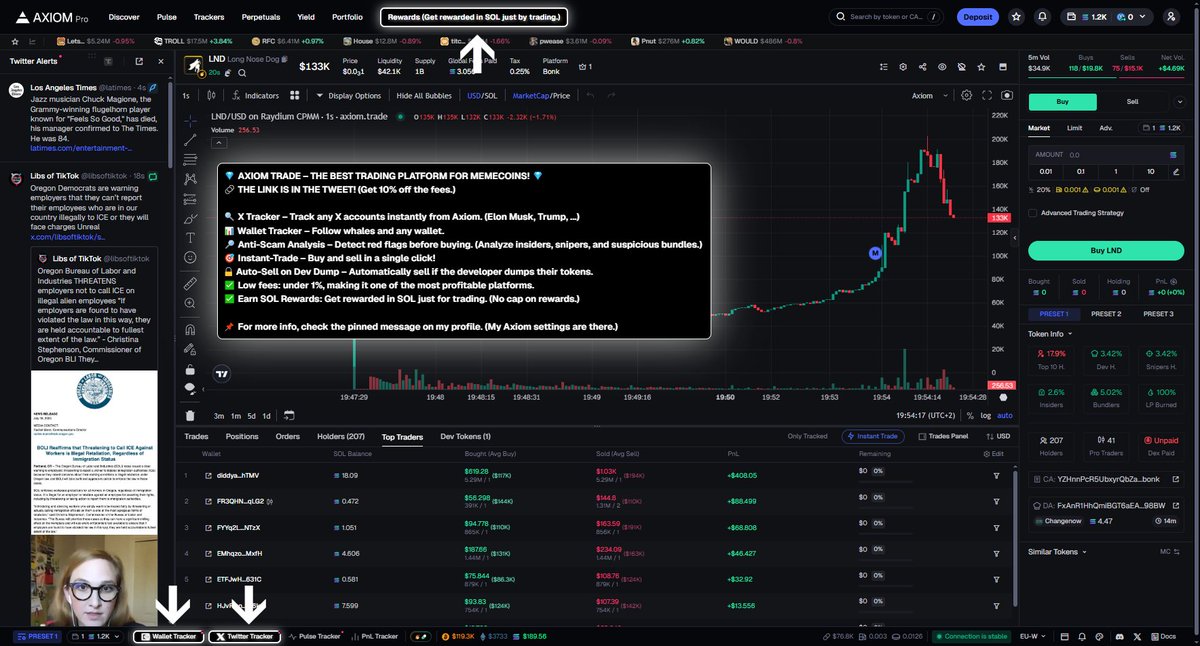Switch to the Dev Tokens (1) tab

tap(466, 437)
